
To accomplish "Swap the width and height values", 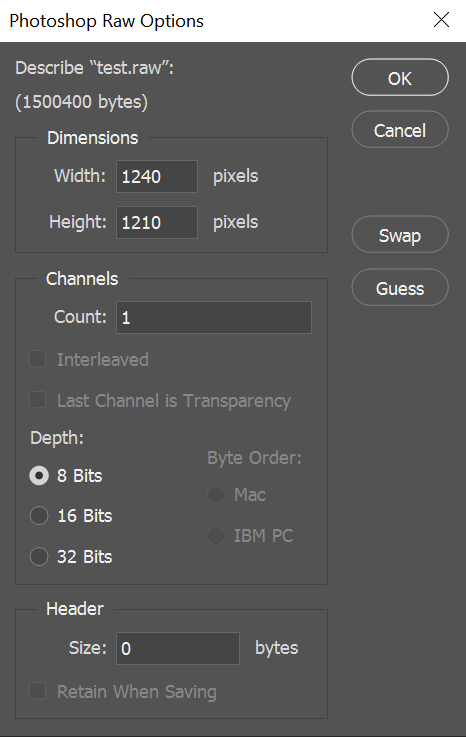I will [x=400, y=235].
